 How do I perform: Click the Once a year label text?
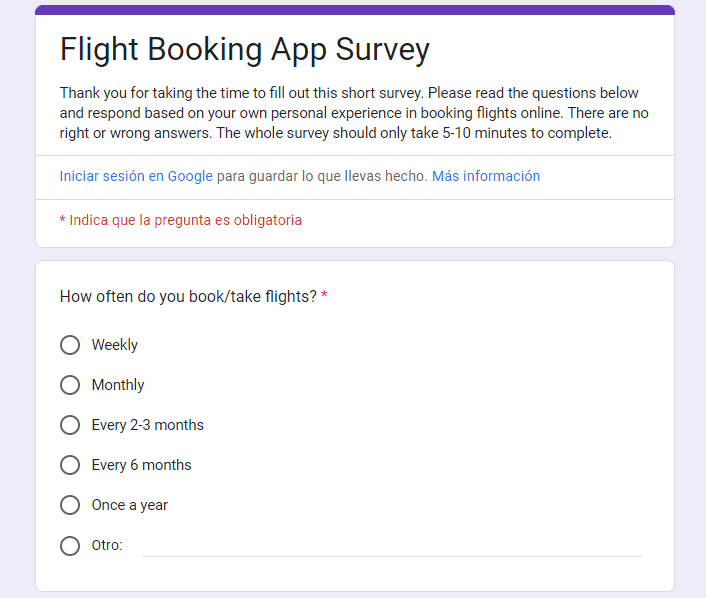(x=130, y=505)
